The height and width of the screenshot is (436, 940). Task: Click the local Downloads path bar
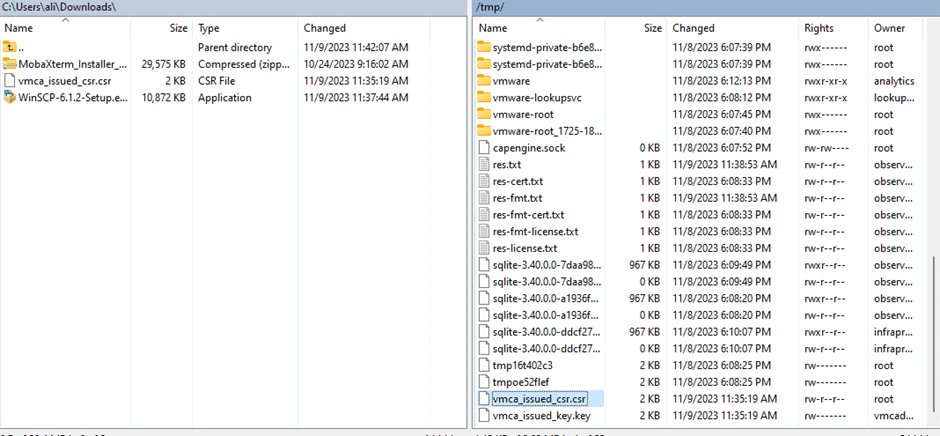230,8
